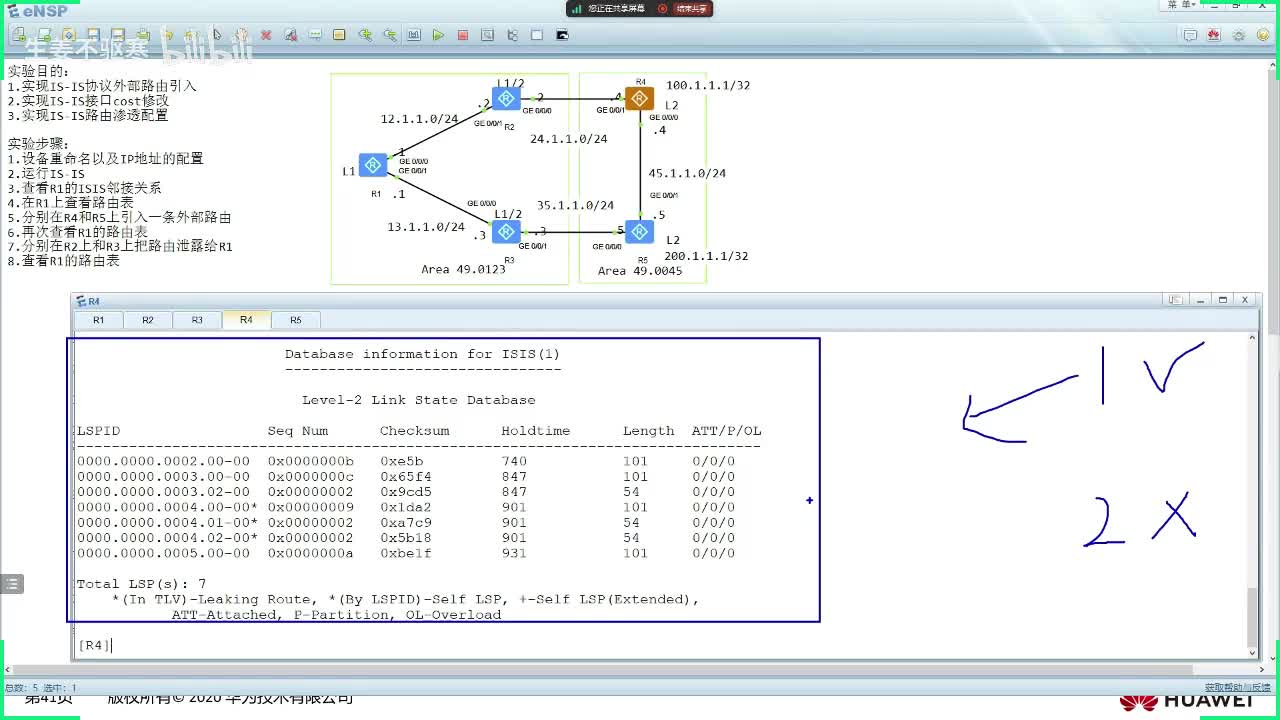This screenshot has height=720, width=1280.
Task: Click the red X delete icon
Action: point(266,35)
